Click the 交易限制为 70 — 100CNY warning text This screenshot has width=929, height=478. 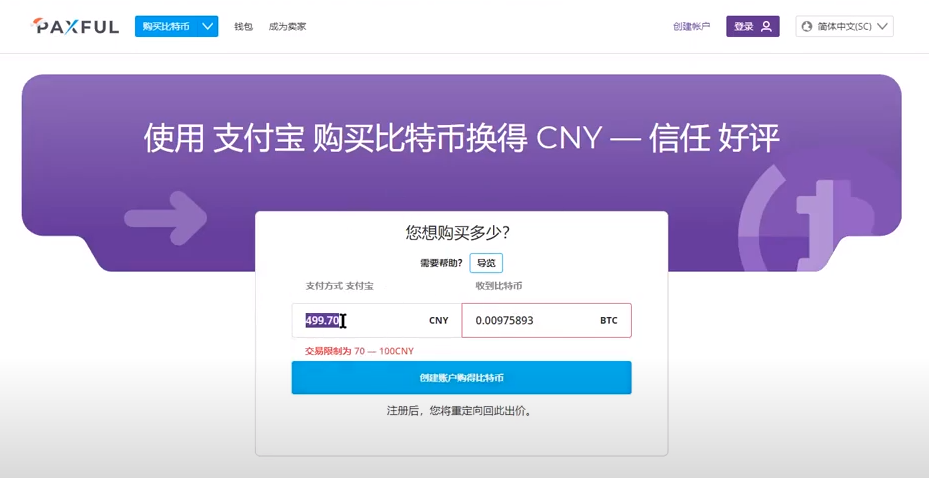coord(359,351)
